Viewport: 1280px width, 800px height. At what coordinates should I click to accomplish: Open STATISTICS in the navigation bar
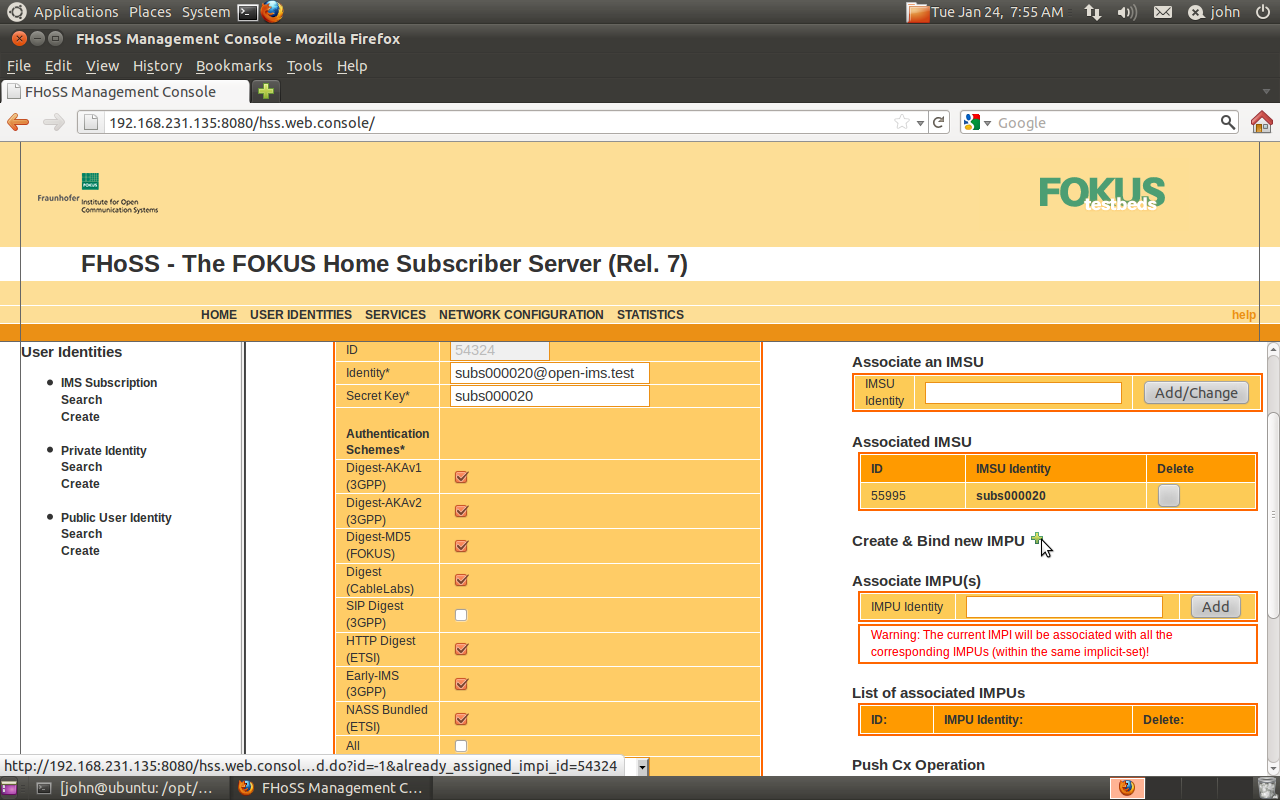(650, 314)
